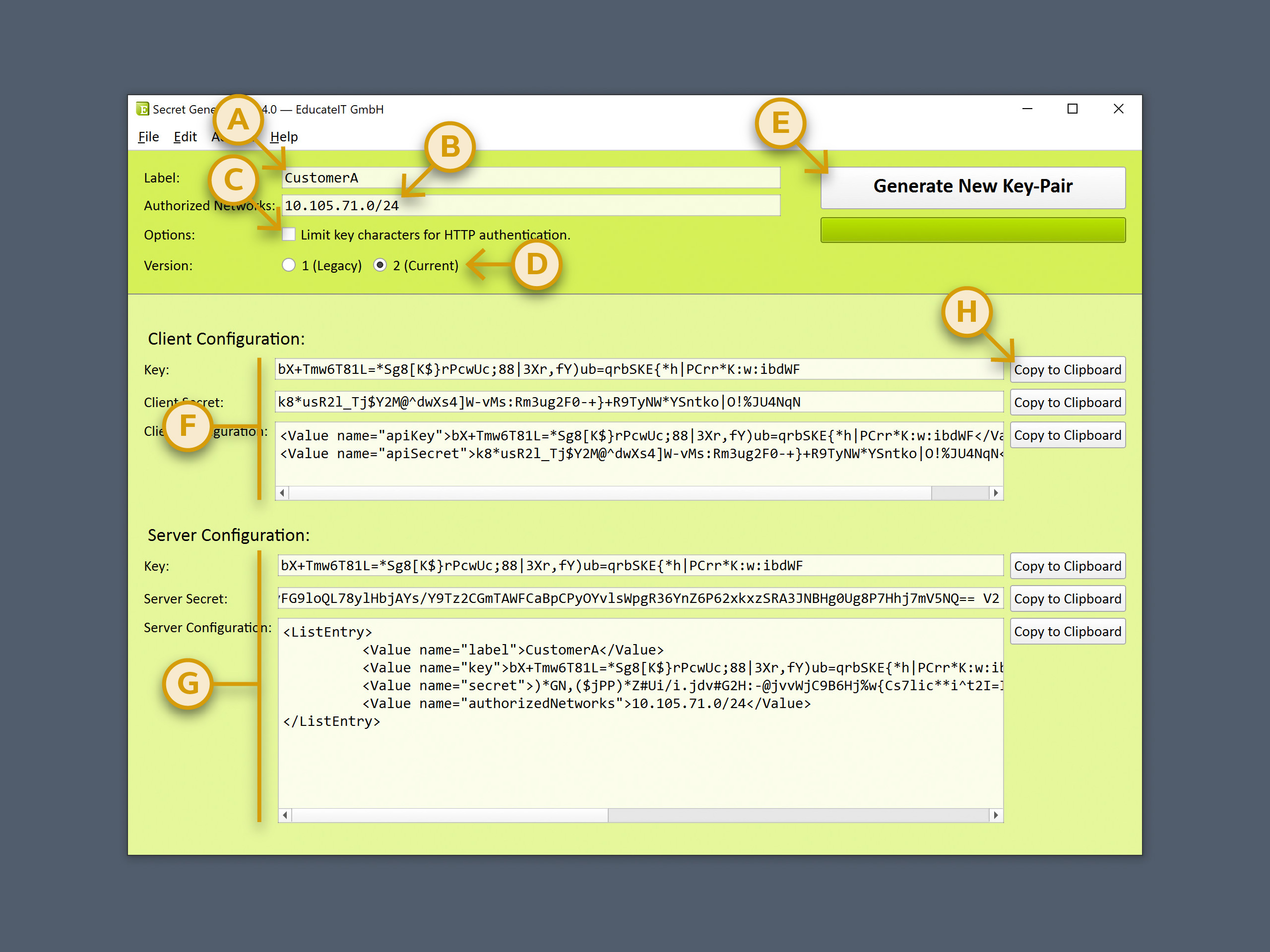
Task: Open the Edit menu
Action: (x=185, y=136)
